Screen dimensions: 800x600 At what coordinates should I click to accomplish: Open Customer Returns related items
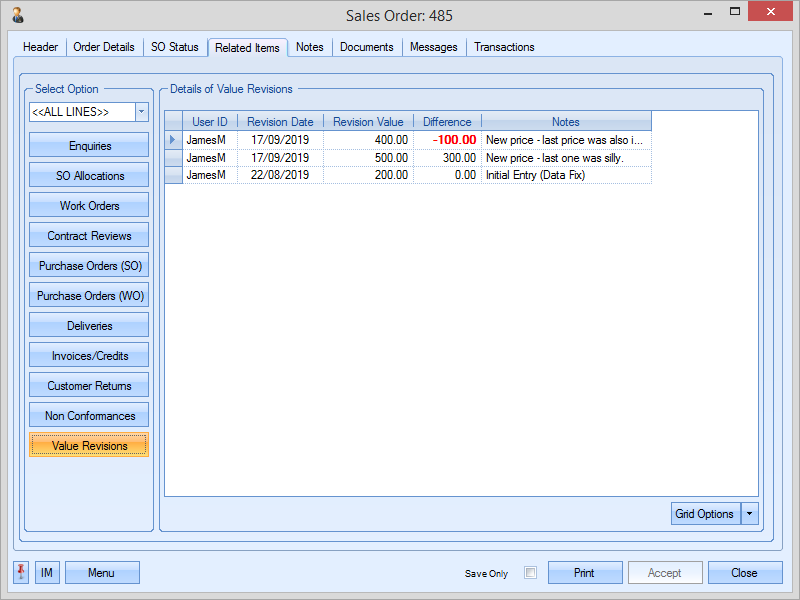(x=89, y=386)
